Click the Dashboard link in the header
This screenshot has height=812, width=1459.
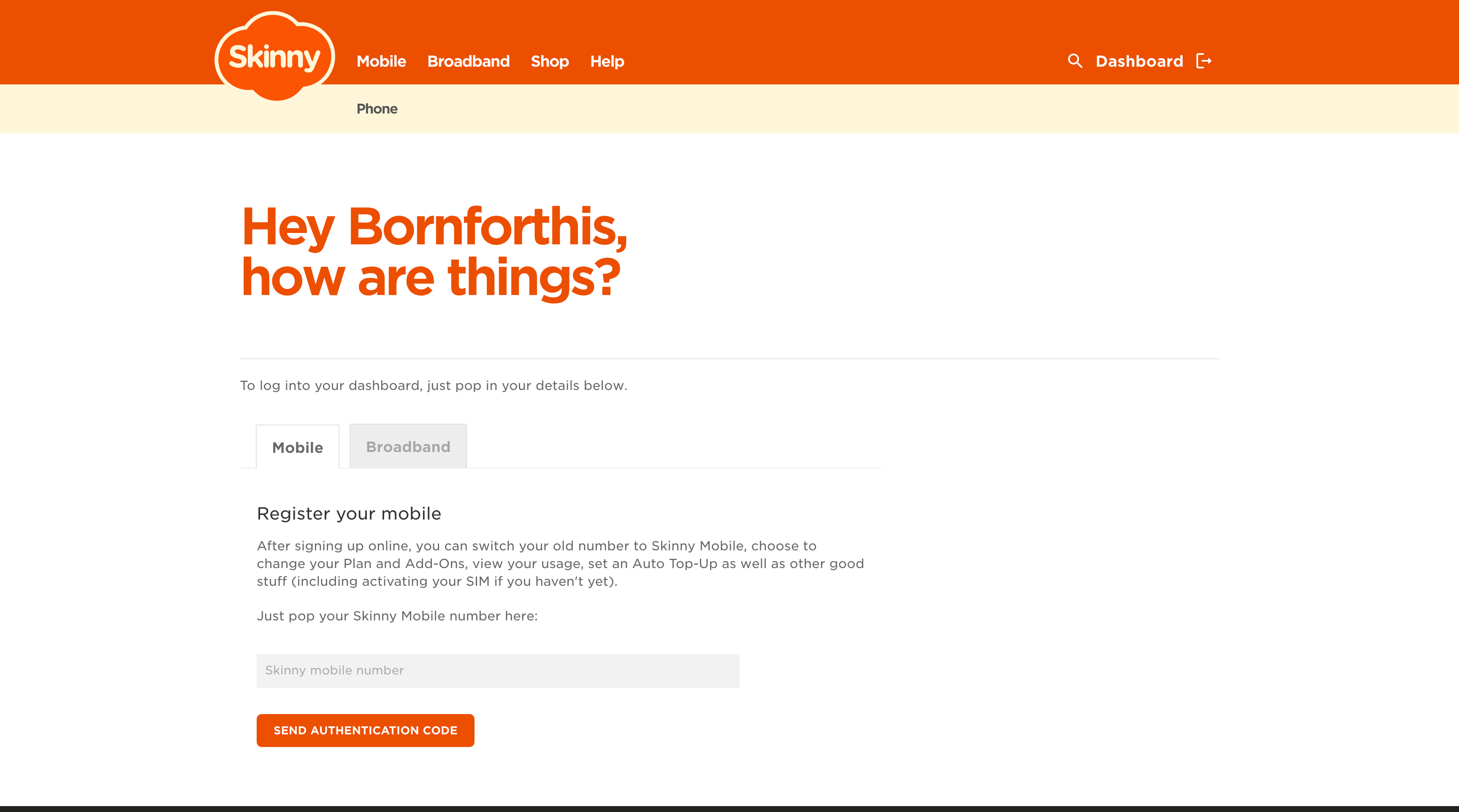tap(1139, 61)
